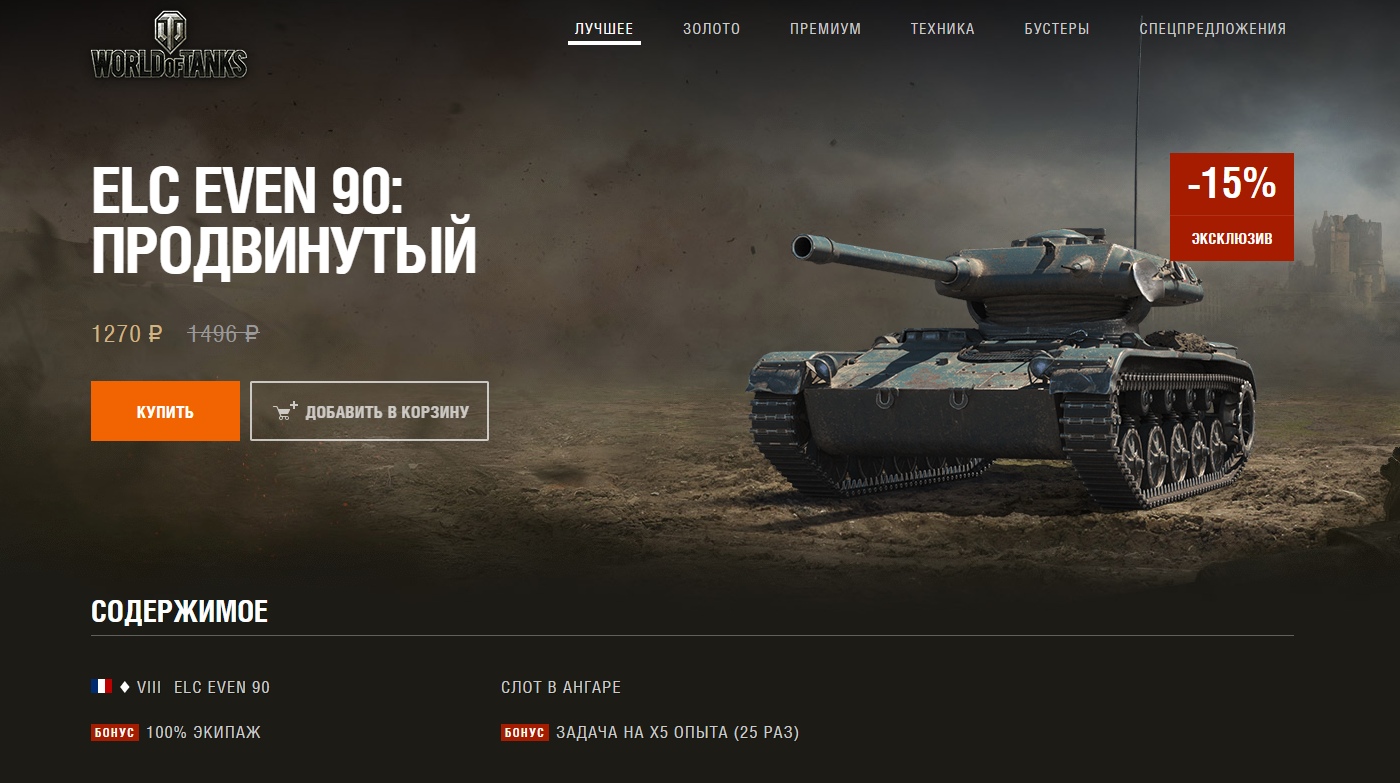Go to the ПРЕМИУМ section
Viewport: 1400px width, 783px height.
(x=825, y=29)
